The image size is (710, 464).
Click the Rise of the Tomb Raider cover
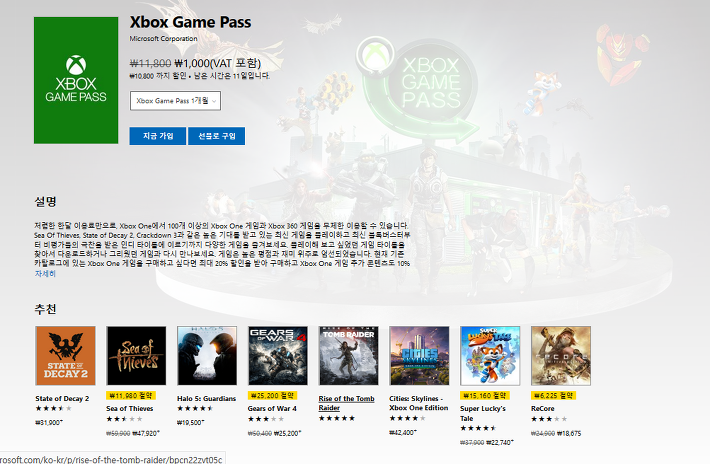click(349, 356)
